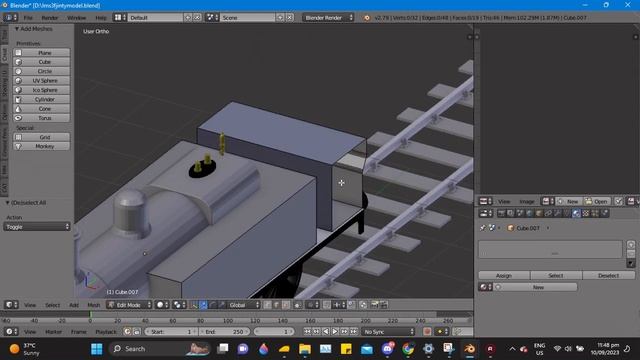This screenshot has width=640, height=360.
Task: Open the Material properties tab
Action: (x=576, y=213)
